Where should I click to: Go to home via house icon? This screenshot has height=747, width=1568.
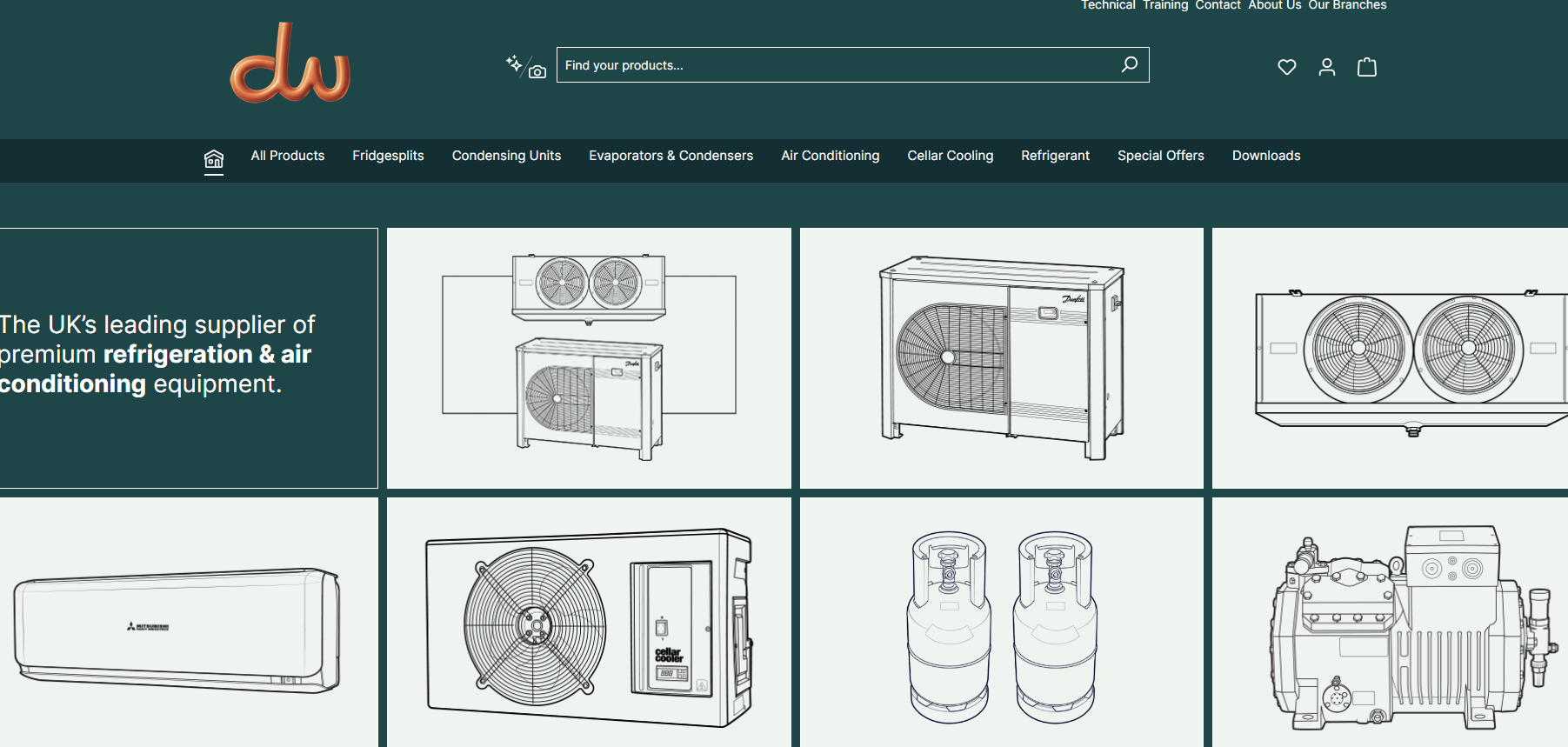[x=214, y=158]
